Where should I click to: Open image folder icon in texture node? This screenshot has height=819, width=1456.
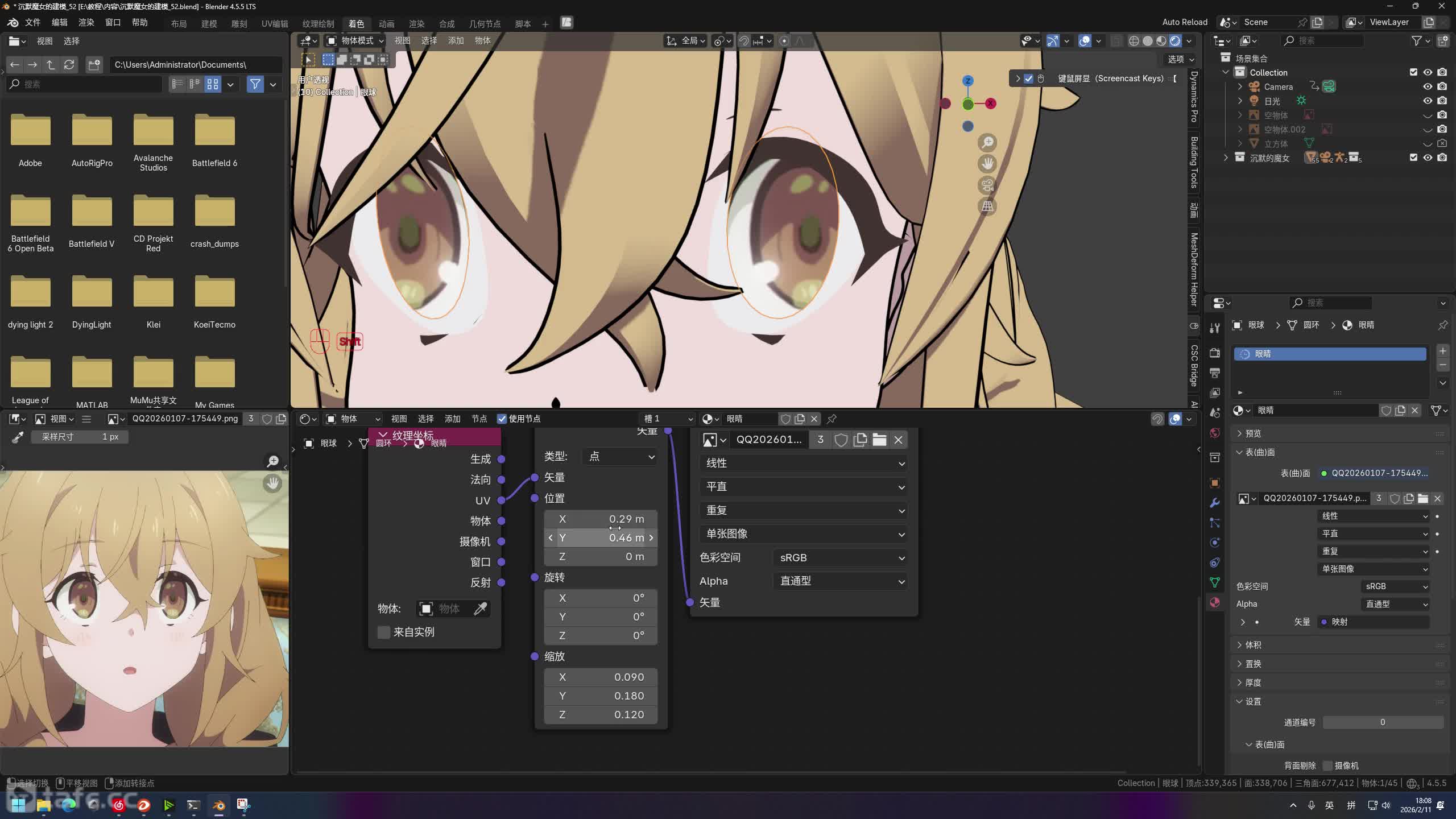879,440
